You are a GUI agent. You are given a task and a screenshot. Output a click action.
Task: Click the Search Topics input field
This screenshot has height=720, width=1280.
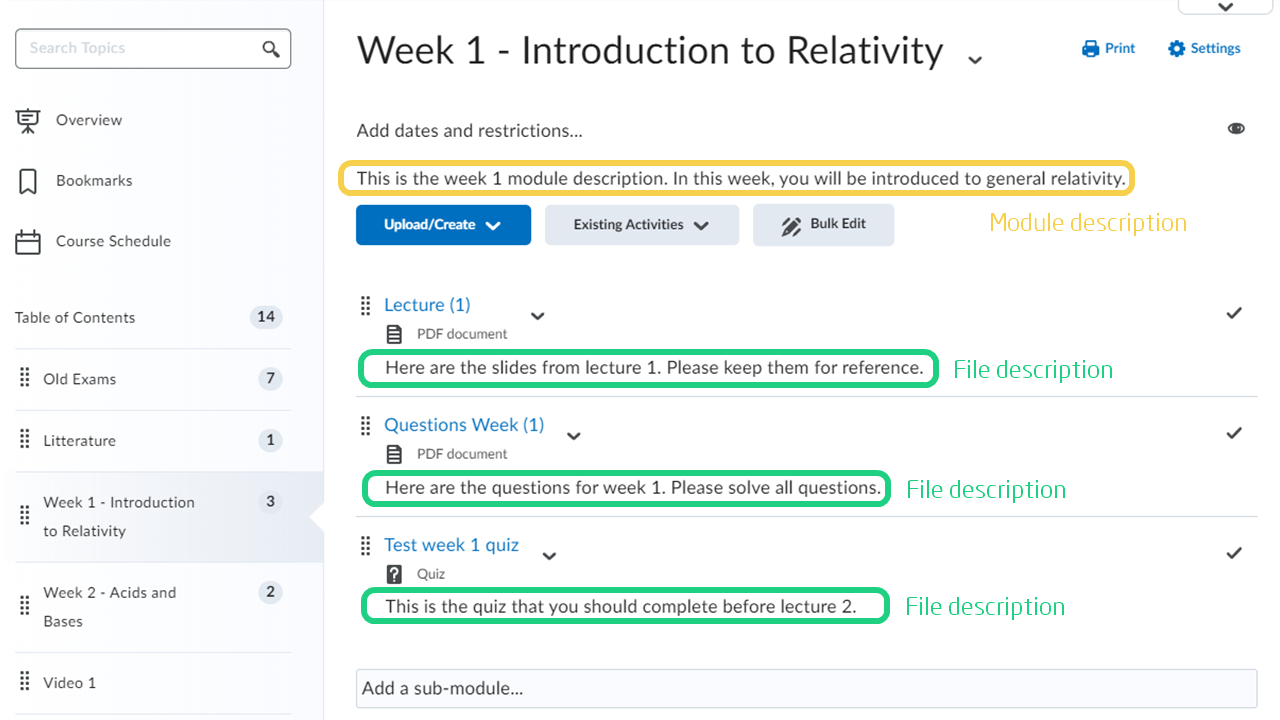[140, 48]
